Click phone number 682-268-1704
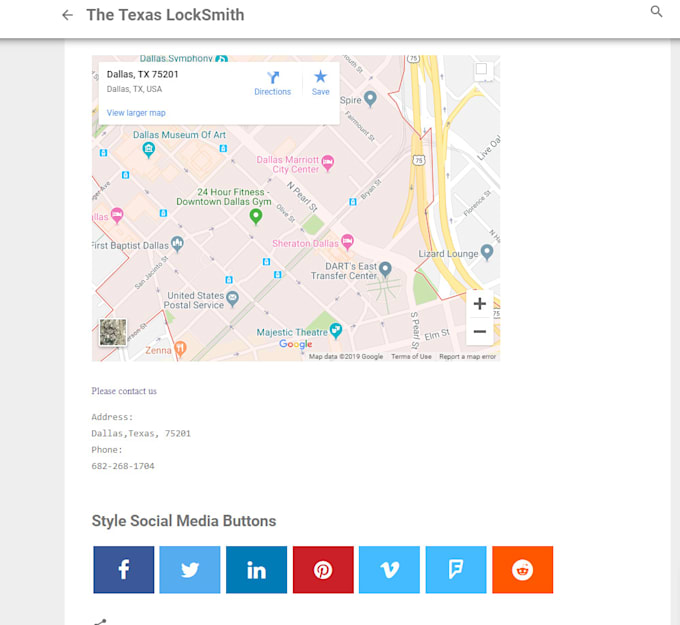680x625 pixels. (x=123, y=466)
